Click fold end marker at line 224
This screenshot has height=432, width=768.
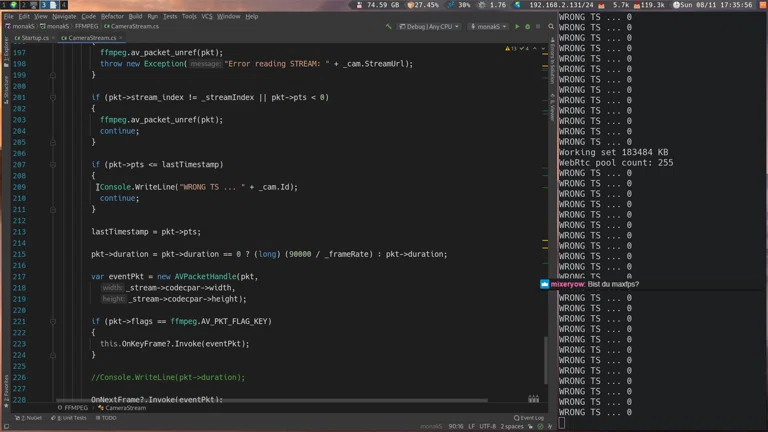pos(53,355)
